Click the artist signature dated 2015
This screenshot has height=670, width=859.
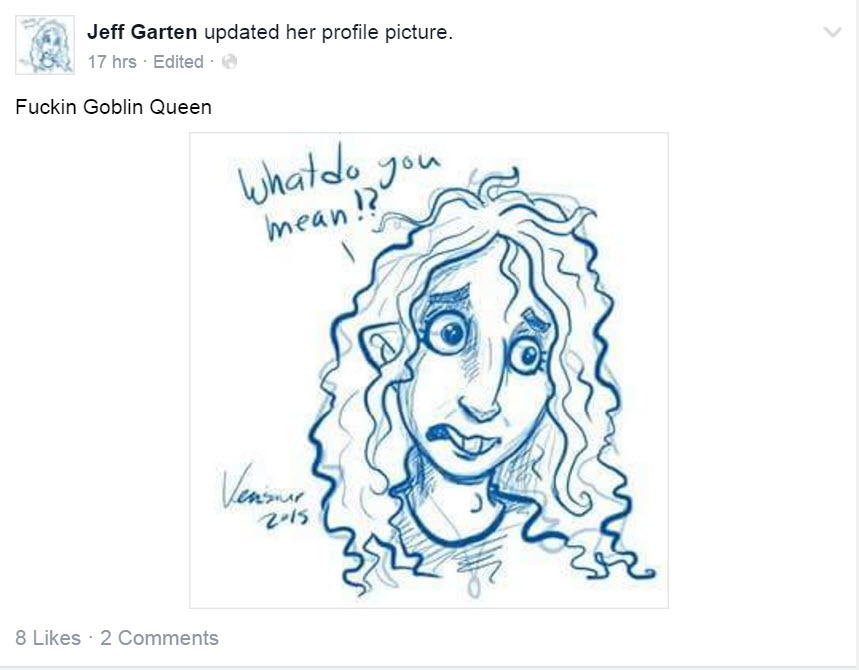point(265,496)
